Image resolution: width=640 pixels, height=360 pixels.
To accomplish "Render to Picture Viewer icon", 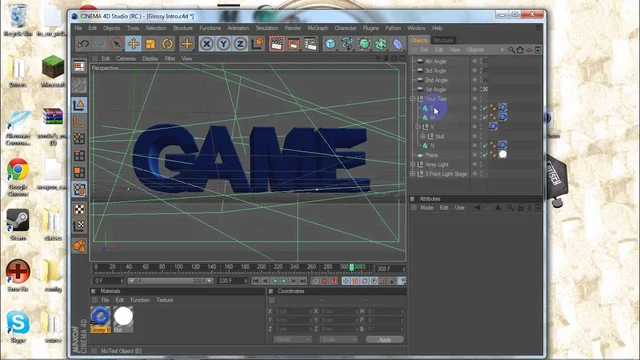I will (x=293, y=44).
